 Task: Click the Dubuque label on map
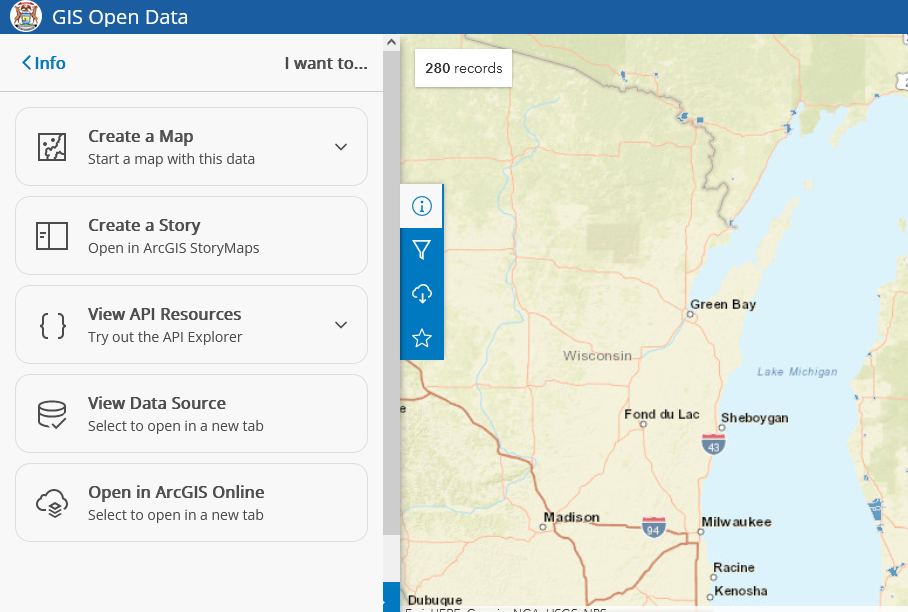pos(435,600)
